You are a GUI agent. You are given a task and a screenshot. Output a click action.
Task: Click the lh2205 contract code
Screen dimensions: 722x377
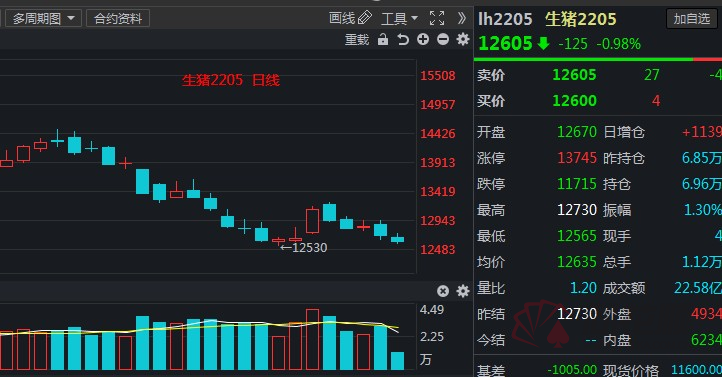point(505,19)
